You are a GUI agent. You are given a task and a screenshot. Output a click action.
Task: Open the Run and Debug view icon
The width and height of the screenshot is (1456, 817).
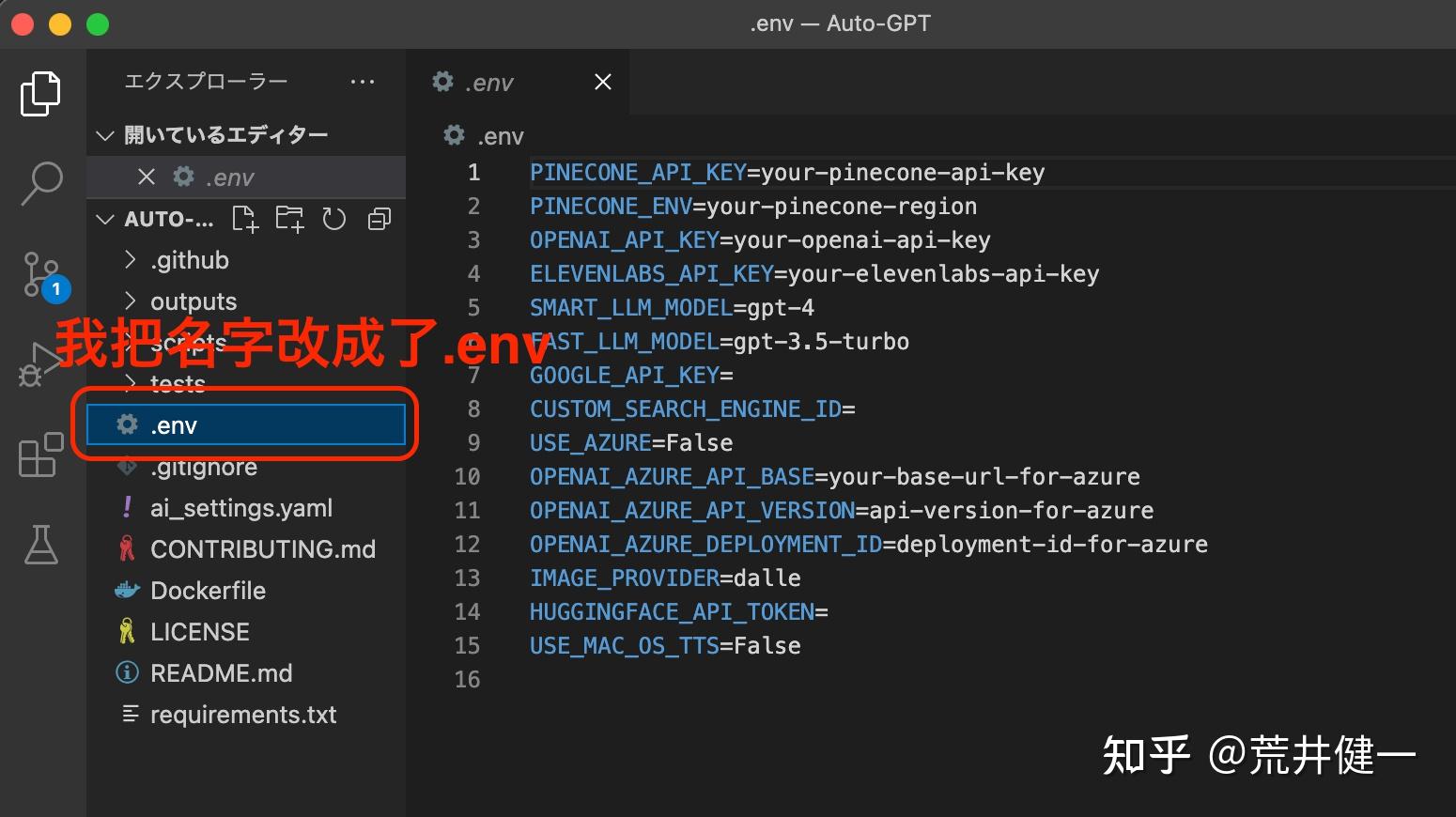point(40,362)
